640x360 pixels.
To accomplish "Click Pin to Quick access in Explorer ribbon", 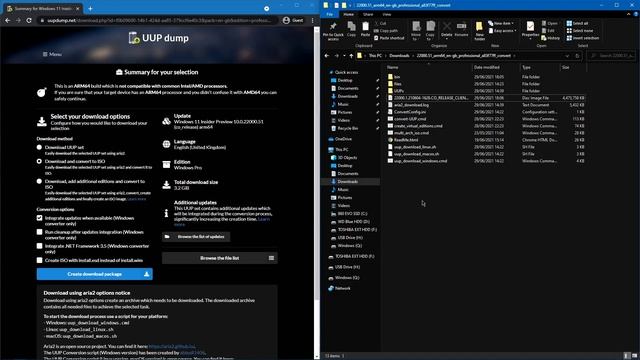I will pyautogui.click(x=333, y=31).
